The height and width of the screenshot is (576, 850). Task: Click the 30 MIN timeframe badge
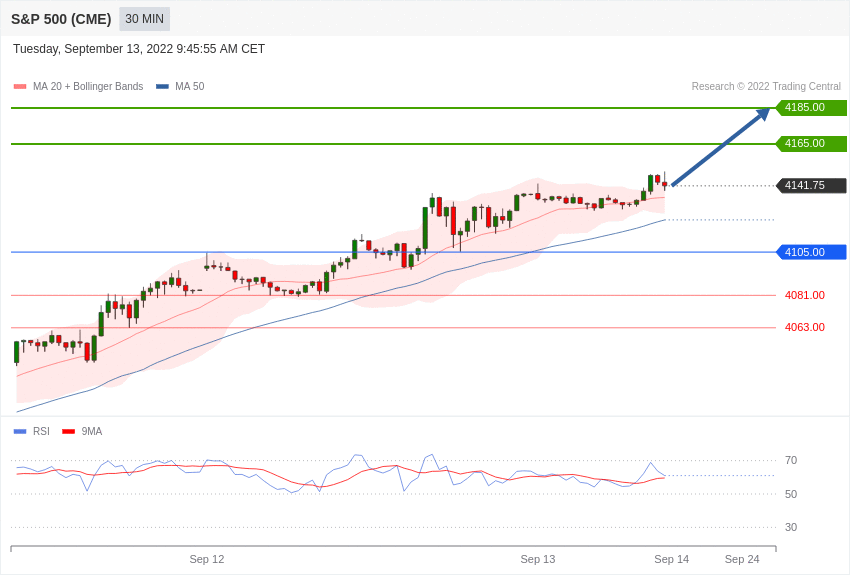coord(144,19)
